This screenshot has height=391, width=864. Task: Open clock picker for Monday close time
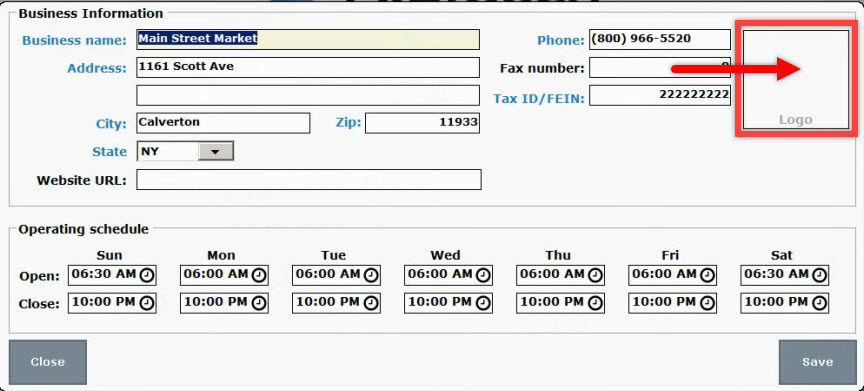coord(258,303)
